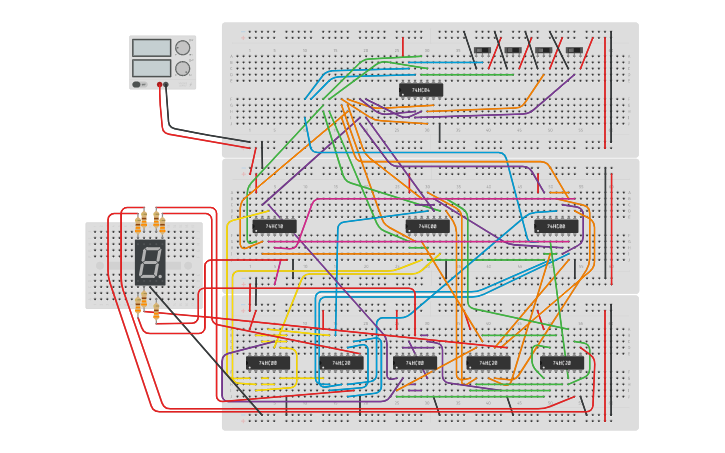
Task: Select the rightmost resistor below the display
Action: tap(156, 311)
